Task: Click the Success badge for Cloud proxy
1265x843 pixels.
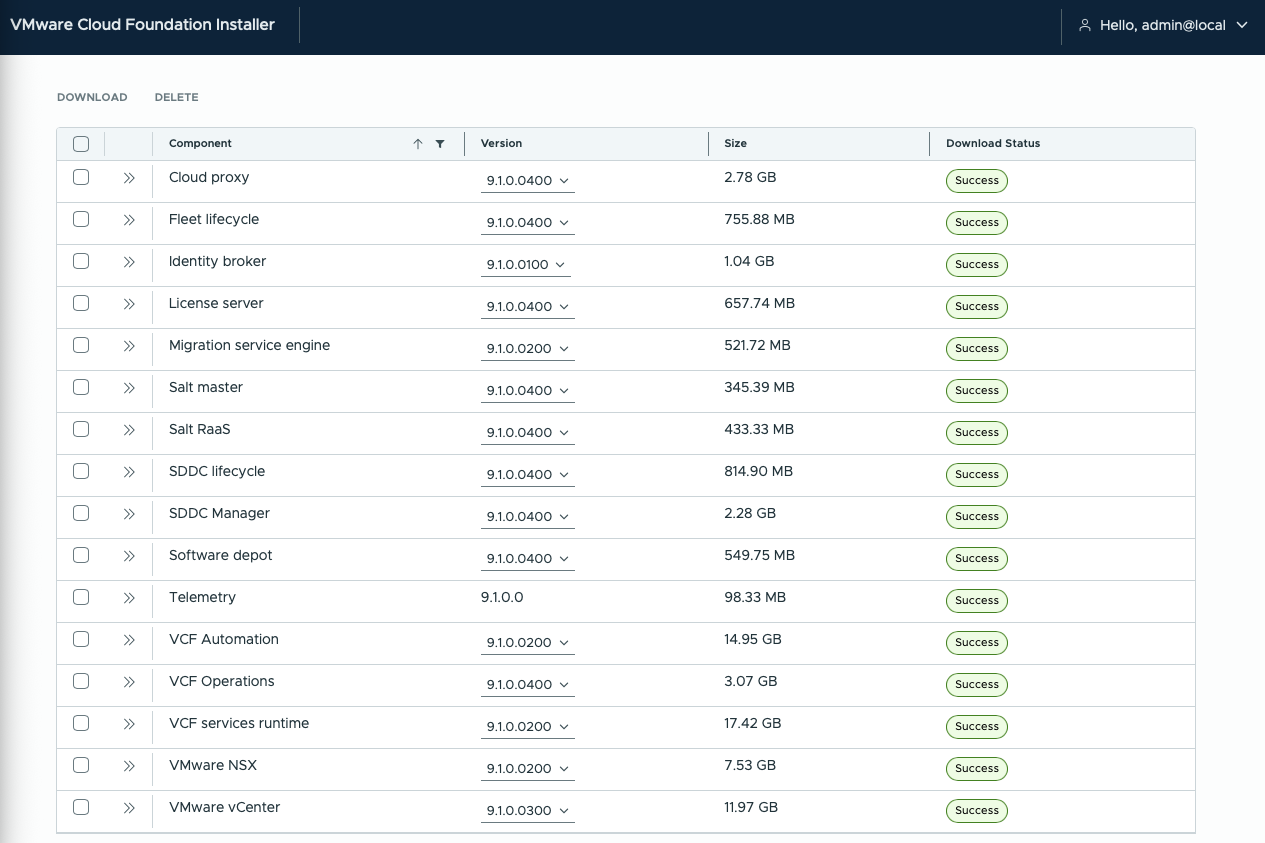Action: click(x=977, y=181)
